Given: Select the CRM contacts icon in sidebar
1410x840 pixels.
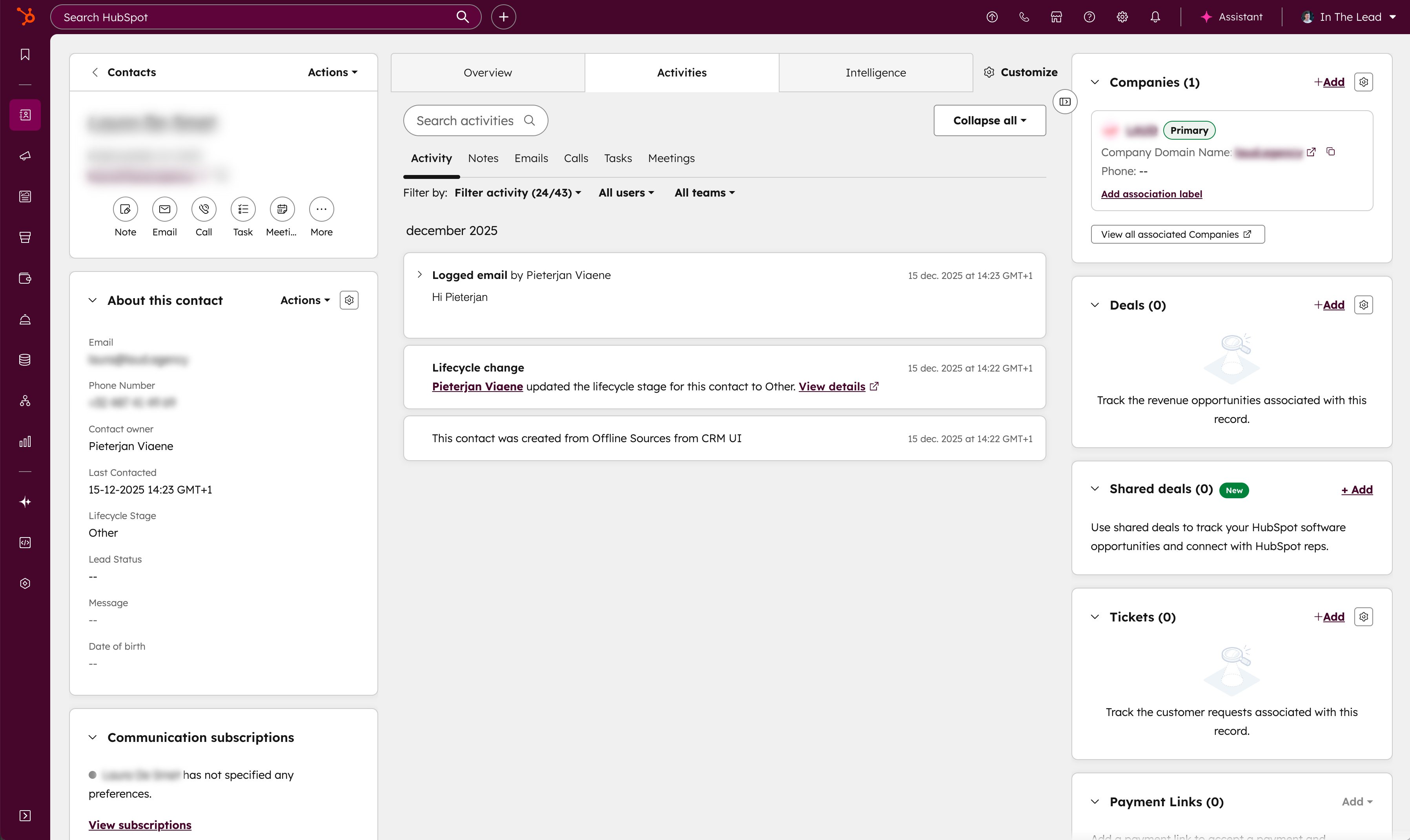Looking at the screenshot, I should tap(25, 115).
